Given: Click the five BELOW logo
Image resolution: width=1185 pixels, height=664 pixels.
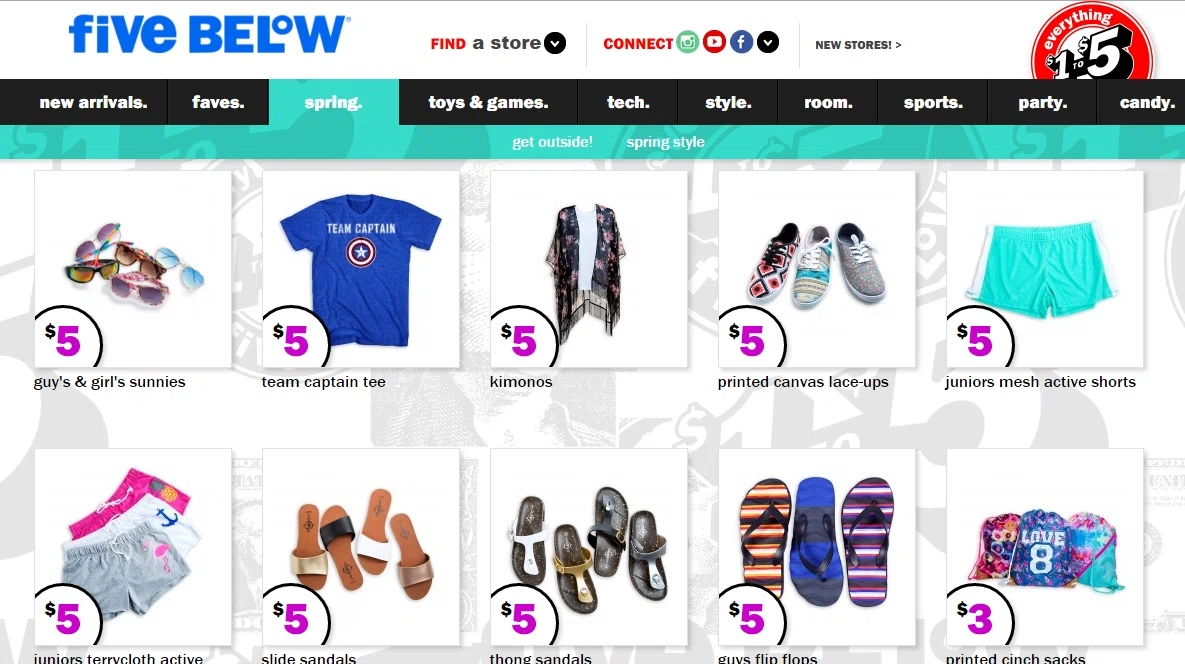Looking at the screenshot, I should (x=209, y=35).
